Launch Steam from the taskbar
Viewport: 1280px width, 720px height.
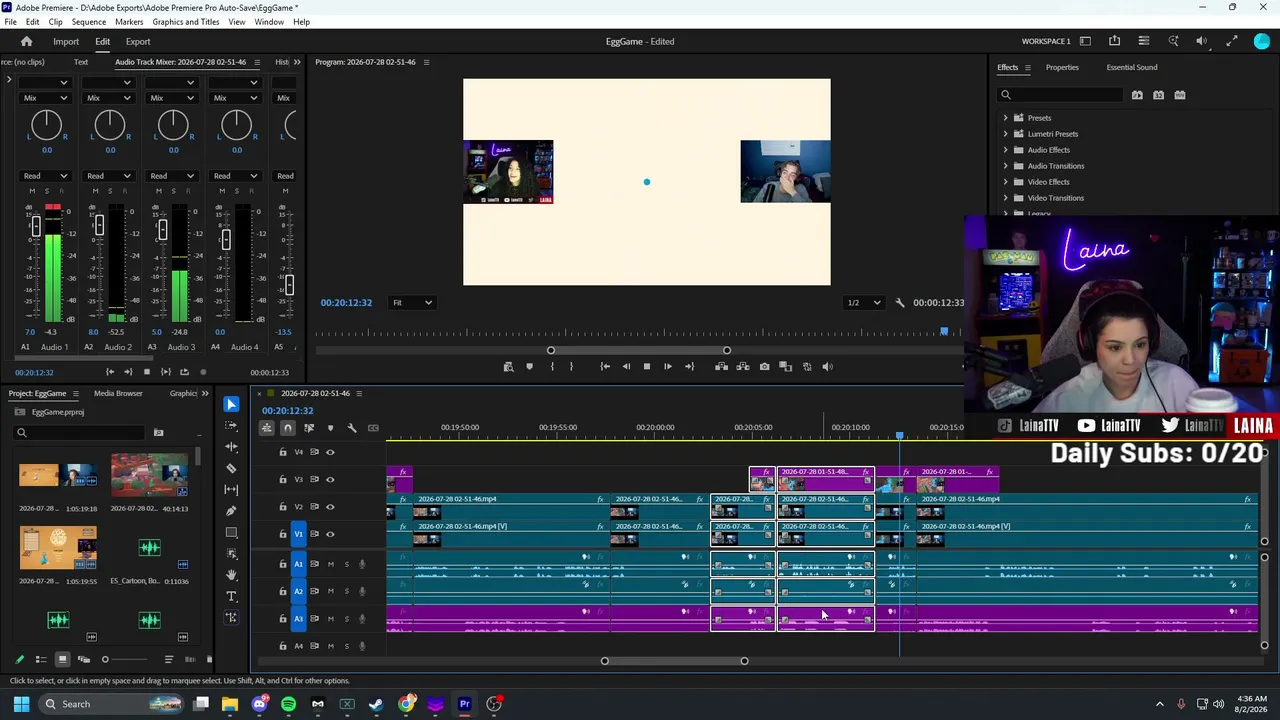(x=376, y=704)
